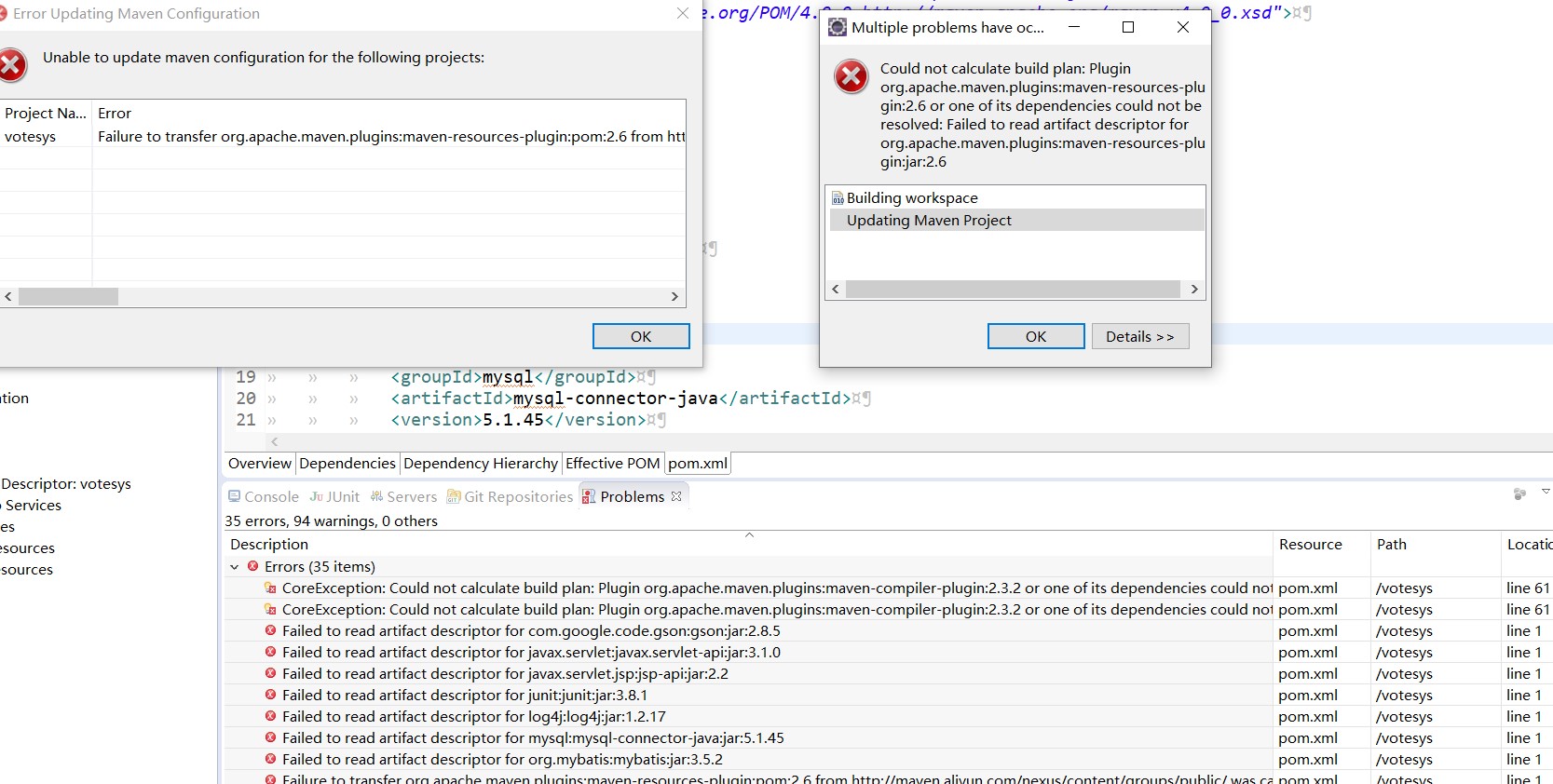
Task: Sort by the Location column header
Action: tap(1528, 544)
